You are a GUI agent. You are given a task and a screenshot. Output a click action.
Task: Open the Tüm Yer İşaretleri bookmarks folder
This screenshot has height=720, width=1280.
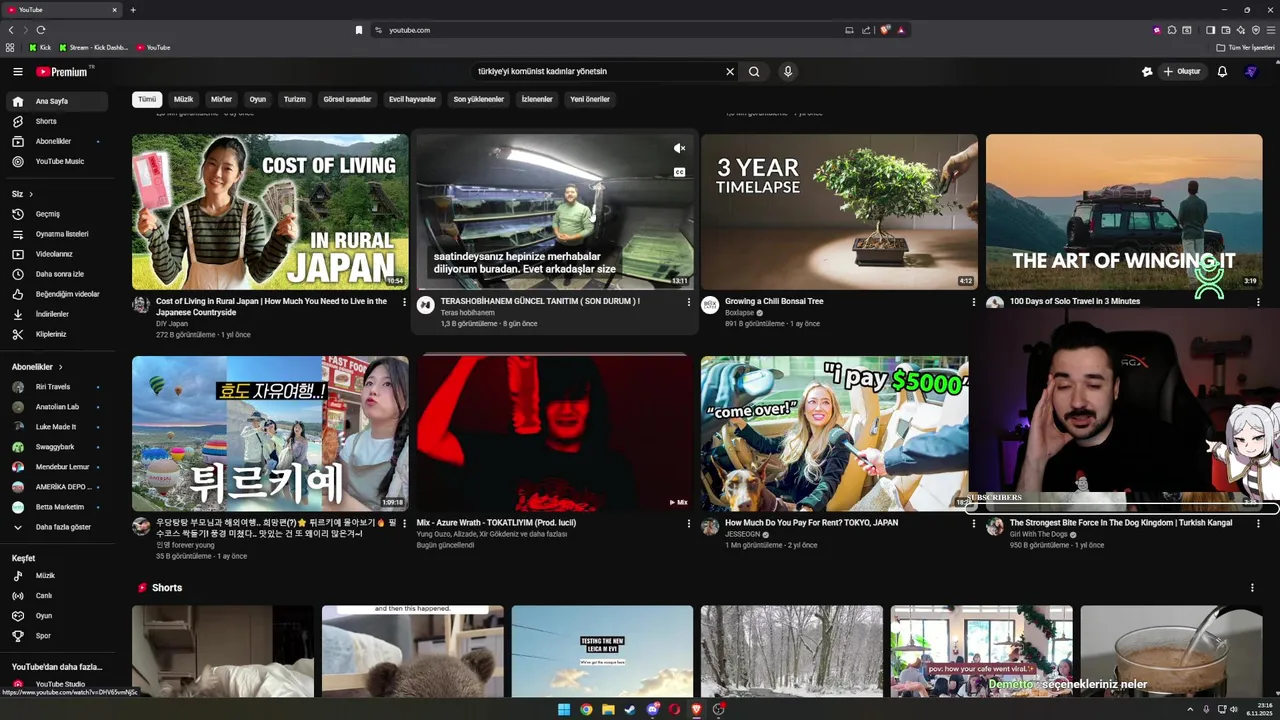[1246, 47]
